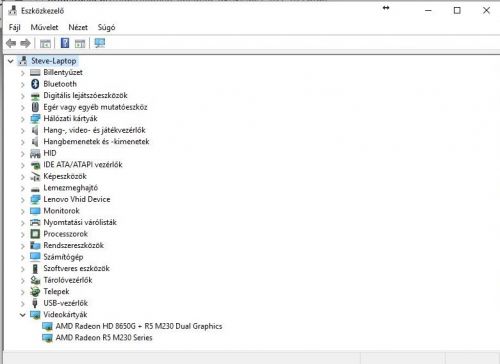This screenshot has width=500, height=364.
Task: Click the Bluetooth category icon
Action: 35,84
